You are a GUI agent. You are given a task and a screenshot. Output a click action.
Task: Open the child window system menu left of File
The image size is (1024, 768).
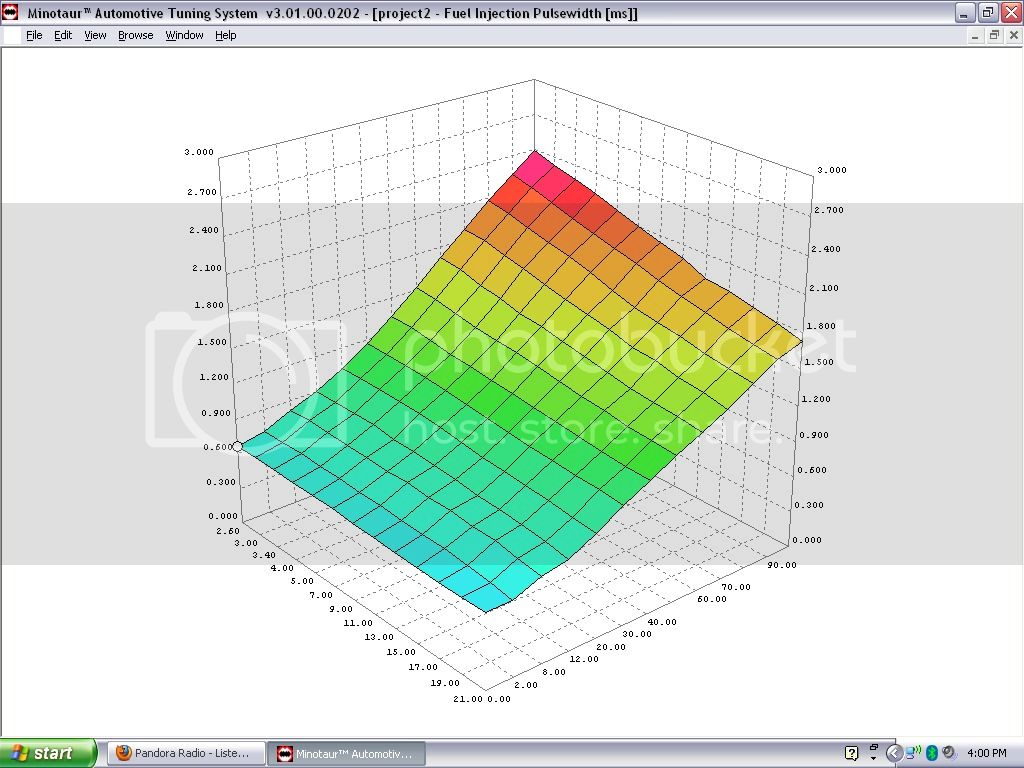11,35
